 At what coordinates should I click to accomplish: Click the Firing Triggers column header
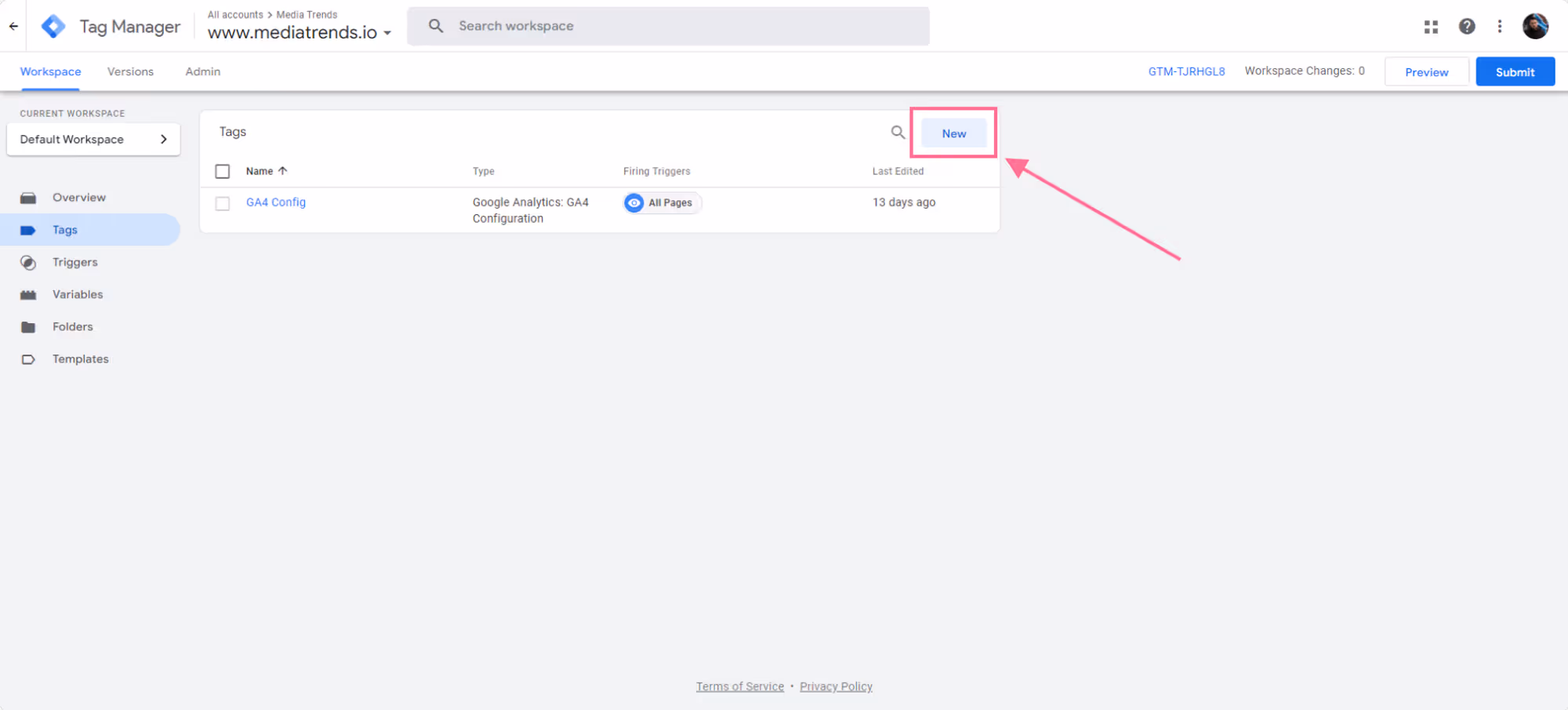pyautogui.click(x=656, y=171)
